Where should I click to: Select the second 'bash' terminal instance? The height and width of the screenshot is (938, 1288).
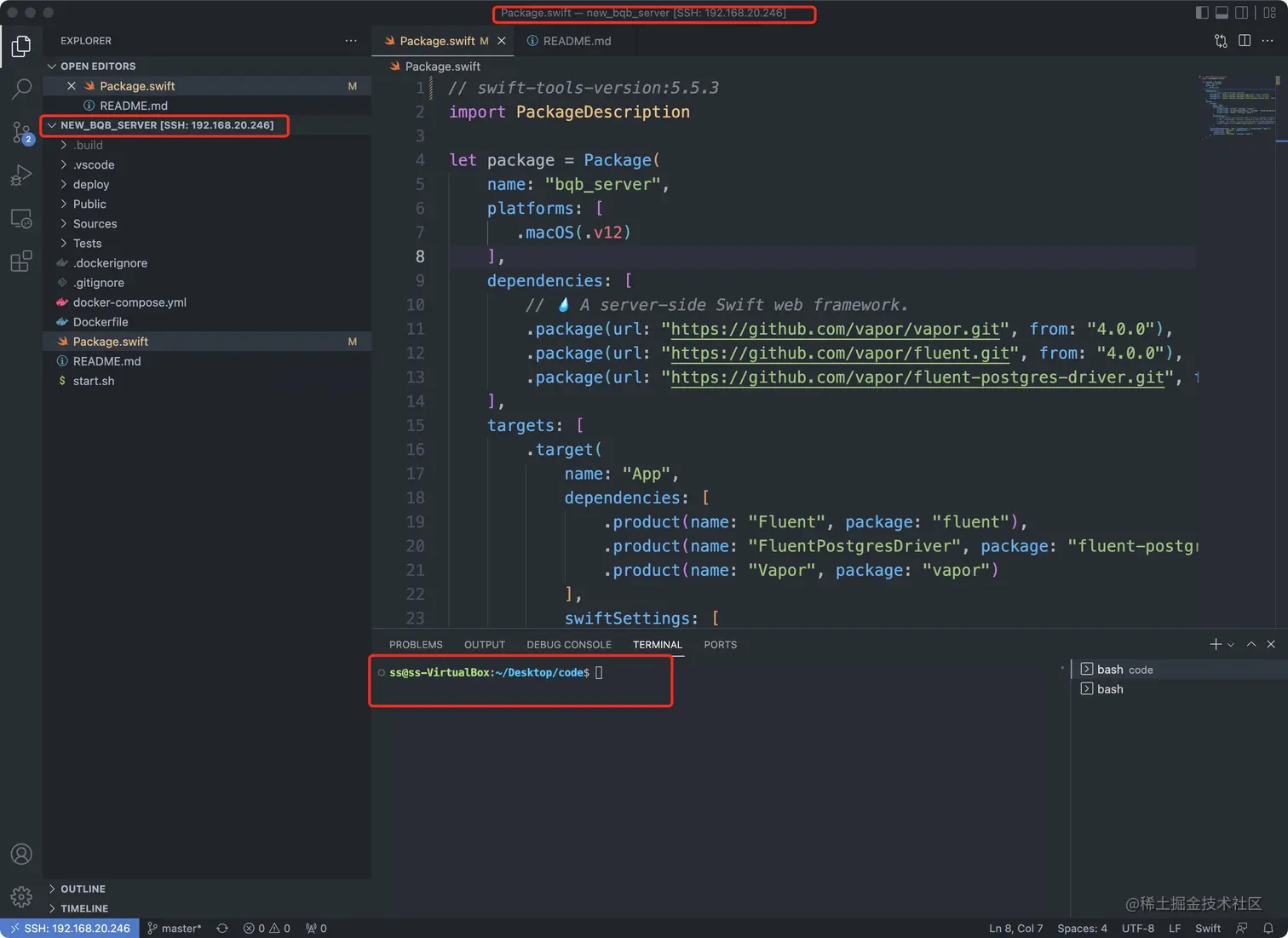pos(1179,689)
